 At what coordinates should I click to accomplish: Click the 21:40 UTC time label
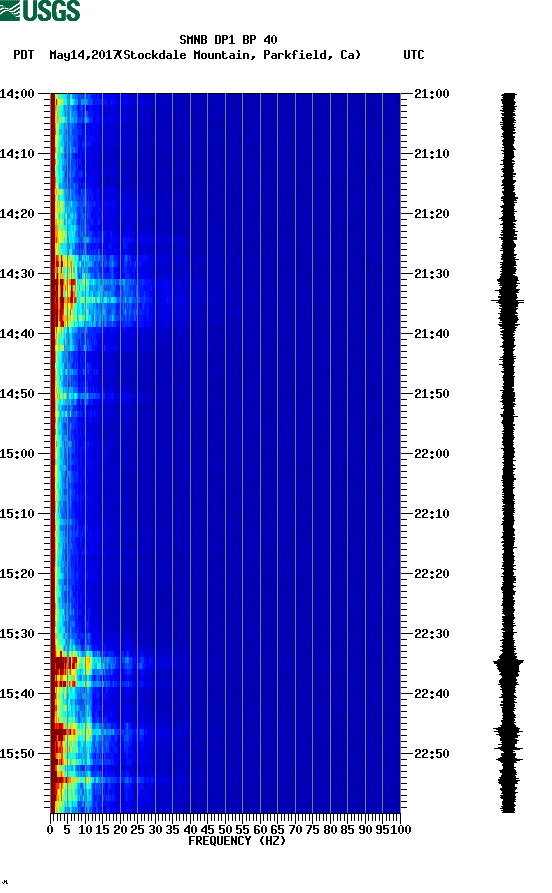coord(432,334)
